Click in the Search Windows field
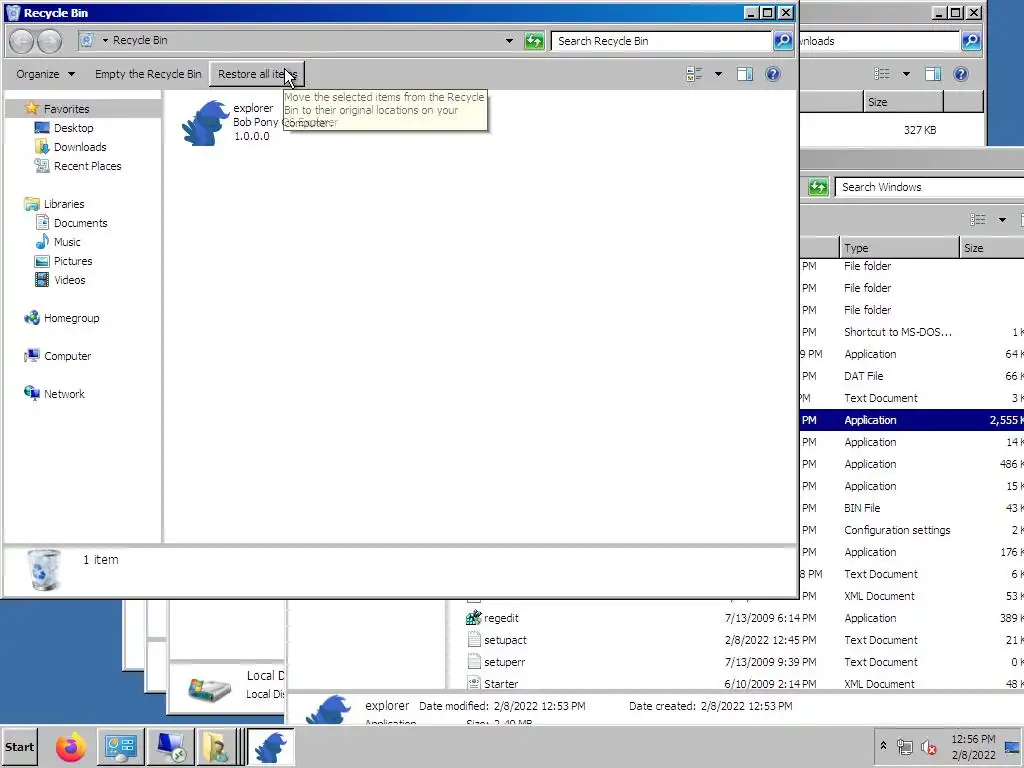This screenshot has width=1024, height=768. tap(930, 187)
